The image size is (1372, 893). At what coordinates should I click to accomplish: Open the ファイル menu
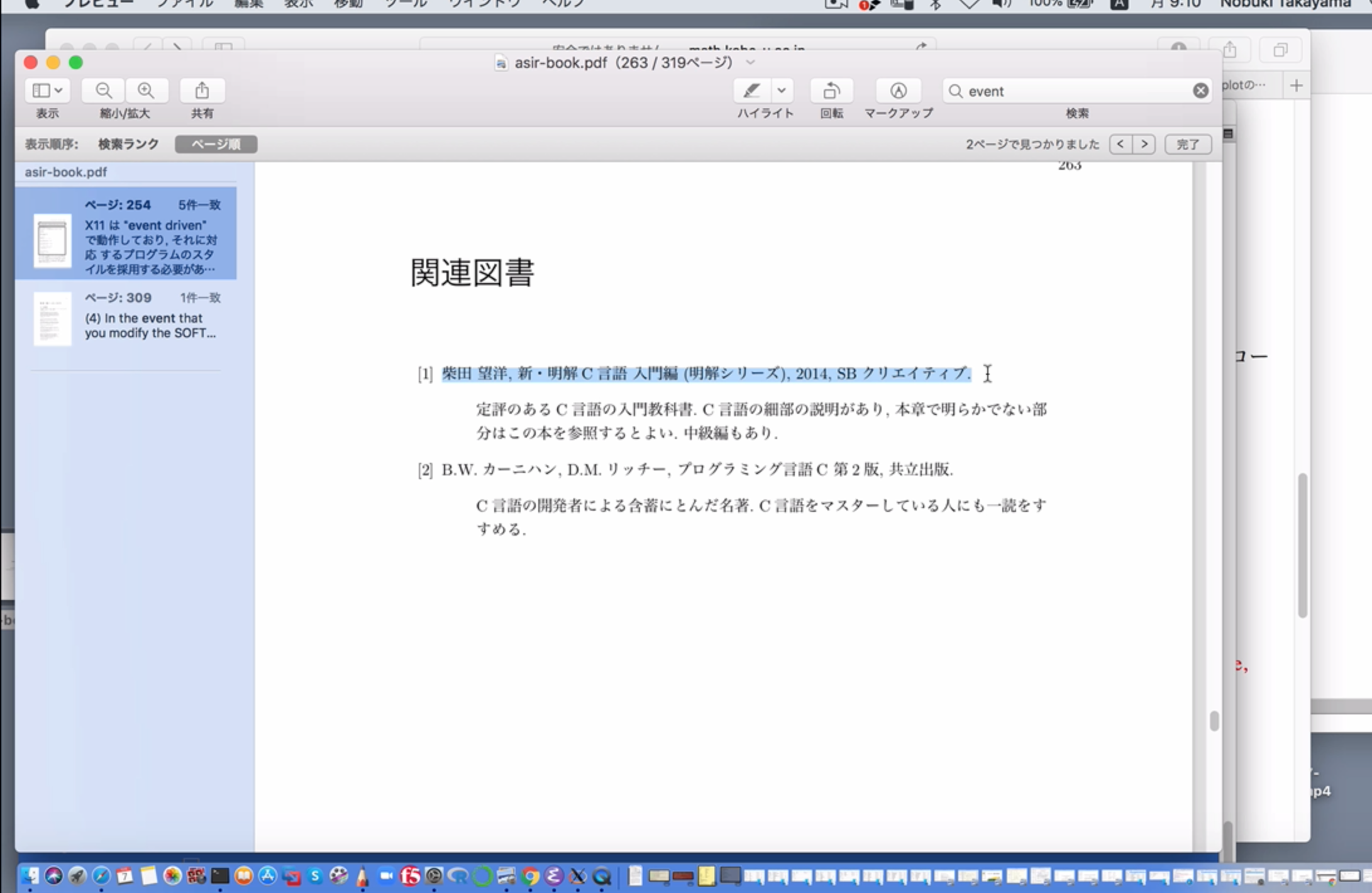185,4
